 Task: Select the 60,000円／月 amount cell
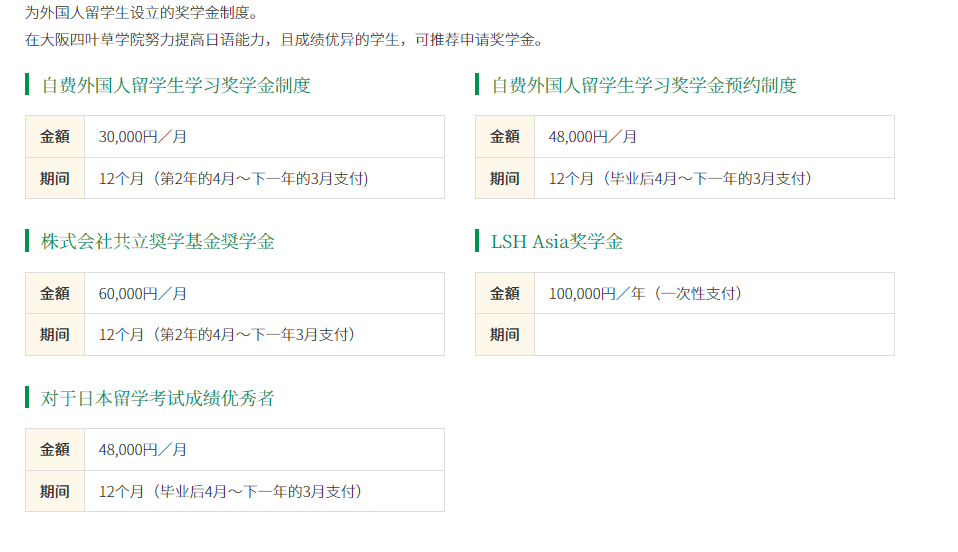pos(264,293)
